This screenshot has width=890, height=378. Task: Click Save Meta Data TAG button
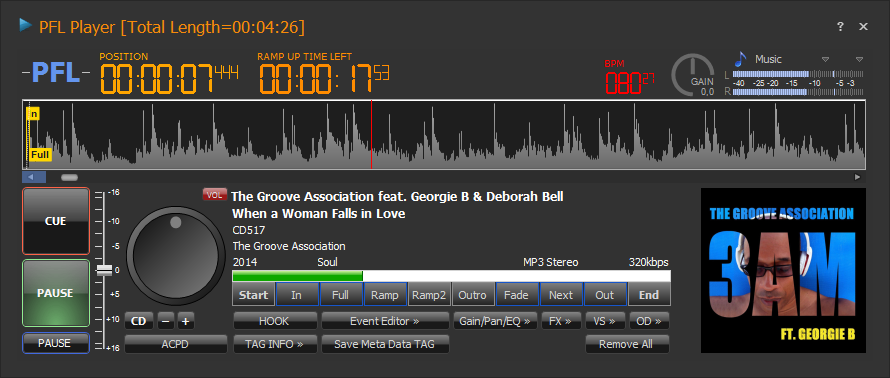[x=385, y=344]
